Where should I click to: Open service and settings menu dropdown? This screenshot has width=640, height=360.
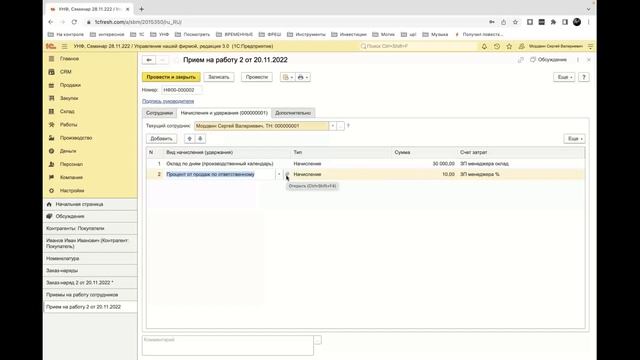pos(590,47)
